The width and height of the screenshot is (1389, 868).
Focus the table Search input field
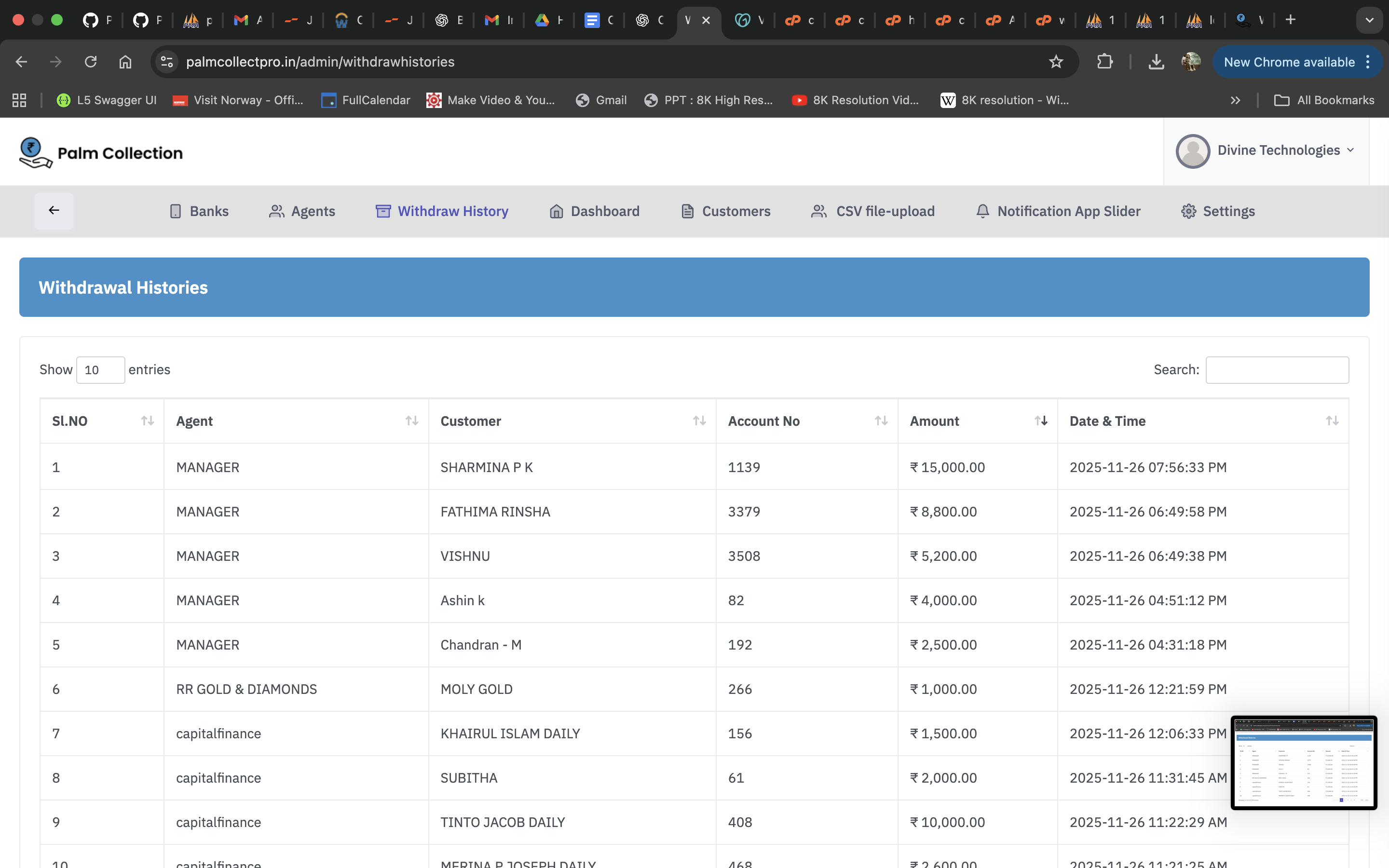click(1277, 370)
